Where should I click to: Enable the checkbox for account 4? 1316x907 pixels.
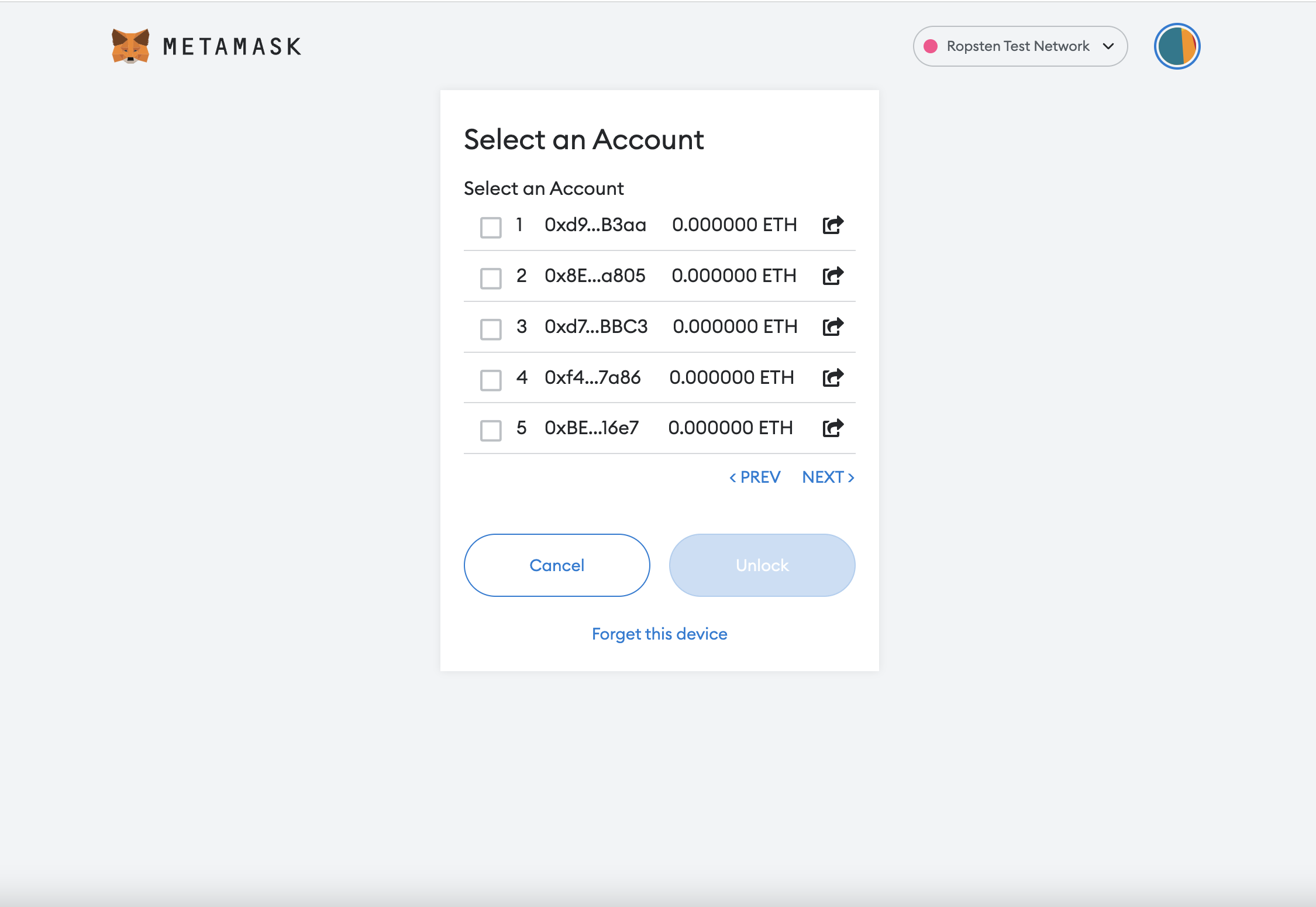point(491,380)
